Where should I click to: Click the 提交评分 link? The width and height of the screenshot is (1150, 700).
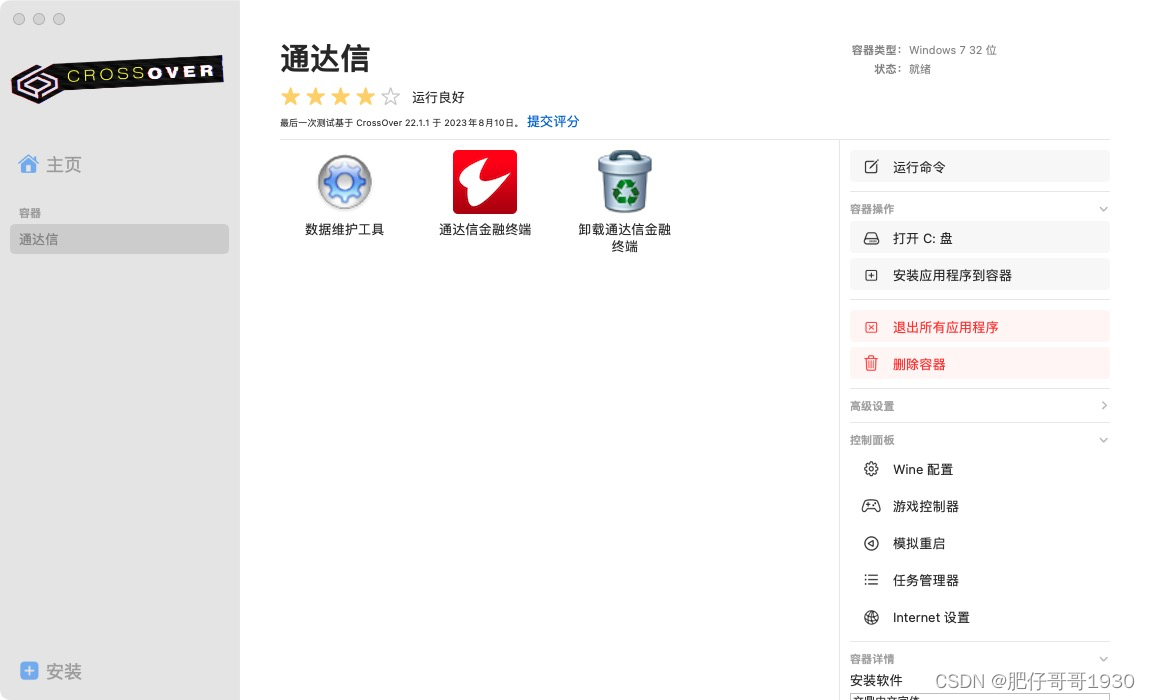[553, 121]
